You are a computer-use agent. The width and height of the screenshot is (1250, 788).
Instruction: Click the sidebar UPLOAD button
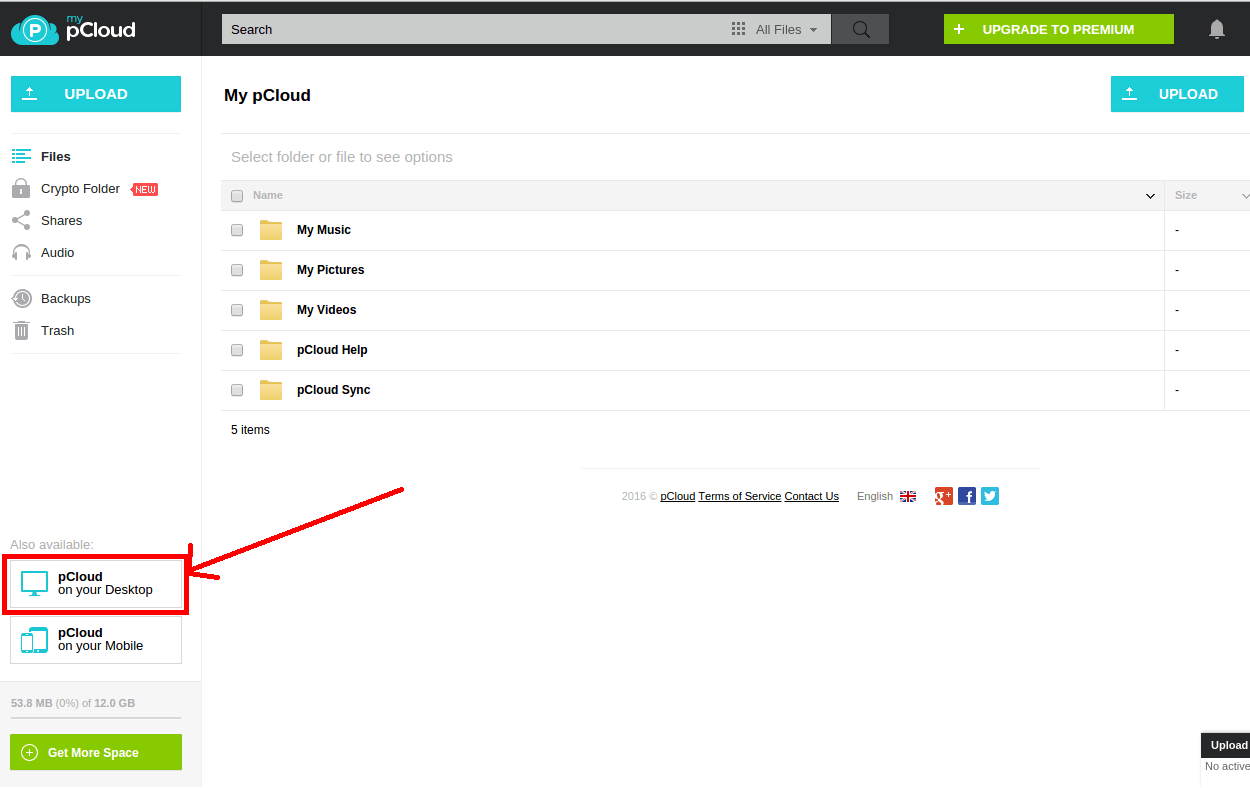coord(96,94)
